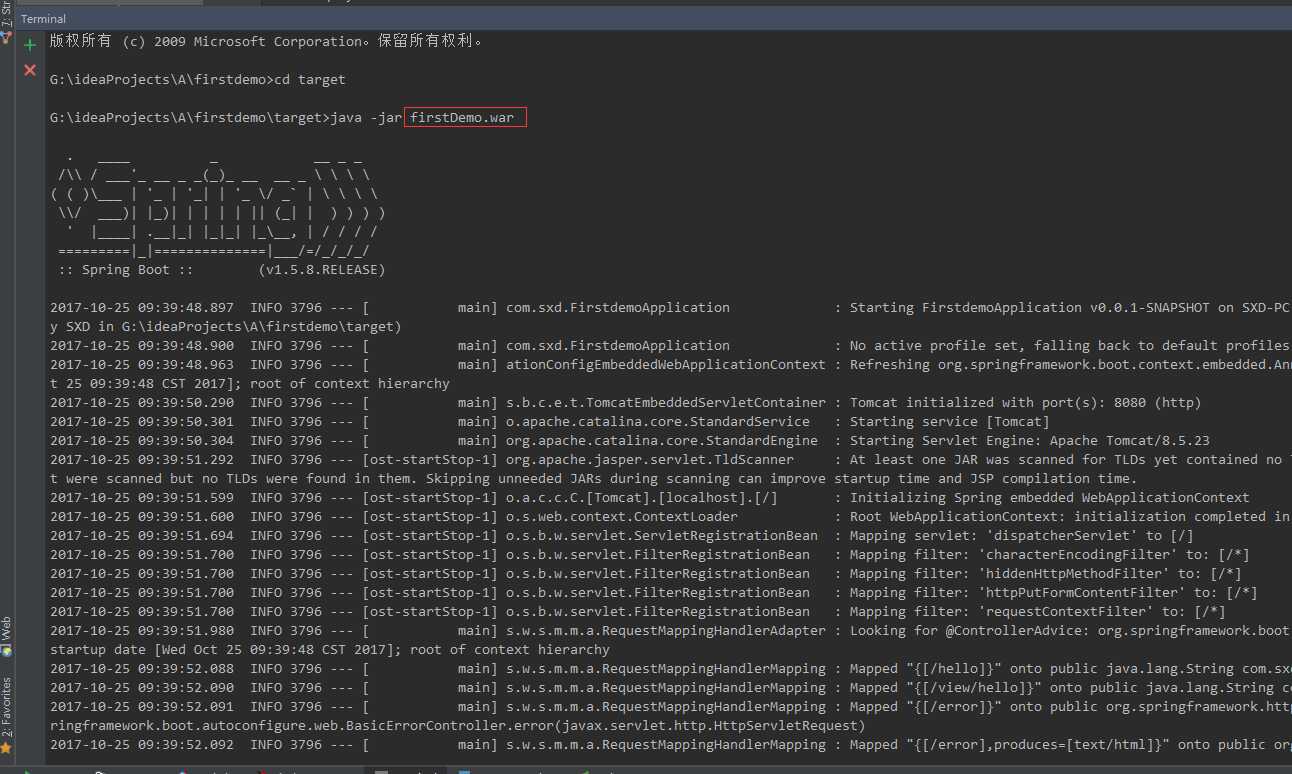The width and height of the screenshot is (1292, 774).
Task: Open the 2: Favorites tool window tab
Action: pos(6,714)
